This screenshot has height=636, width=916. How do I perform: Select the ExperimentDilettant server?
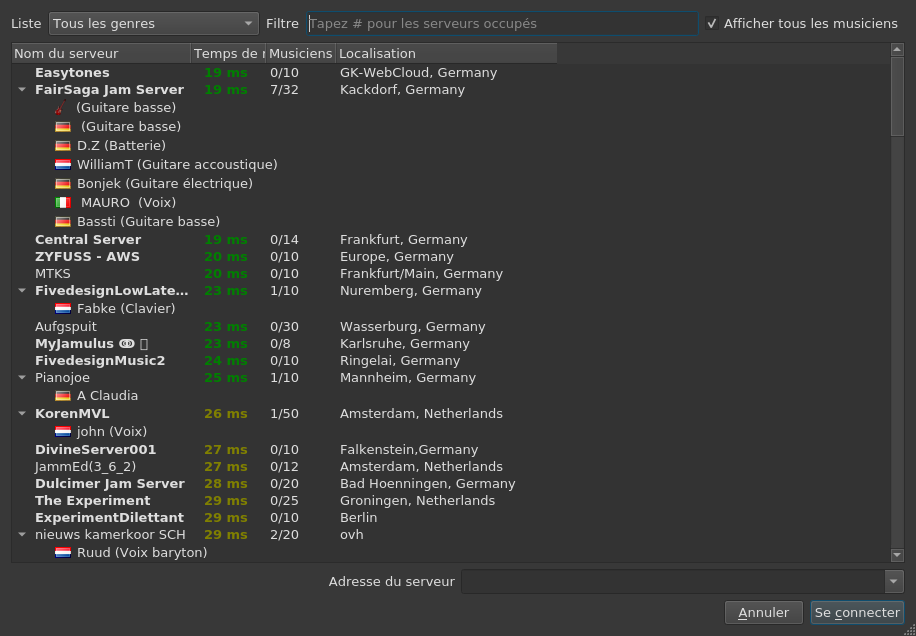(109, 517)
